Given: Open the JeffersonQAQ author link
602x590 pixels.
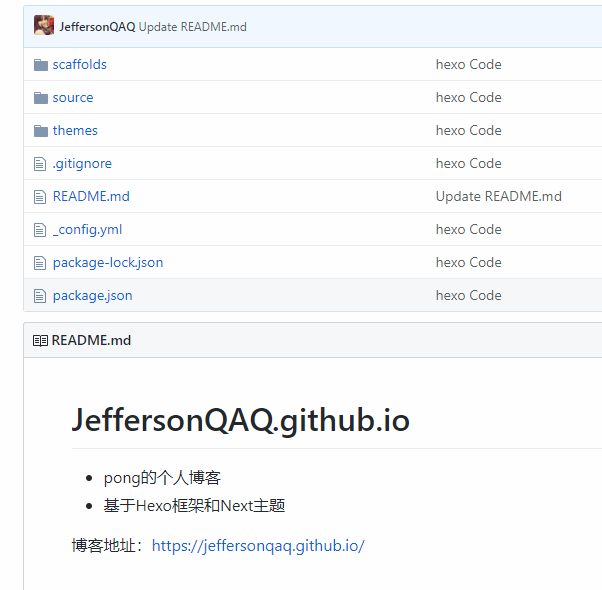Looking at the screenshot, I should (x=98, y=27).
